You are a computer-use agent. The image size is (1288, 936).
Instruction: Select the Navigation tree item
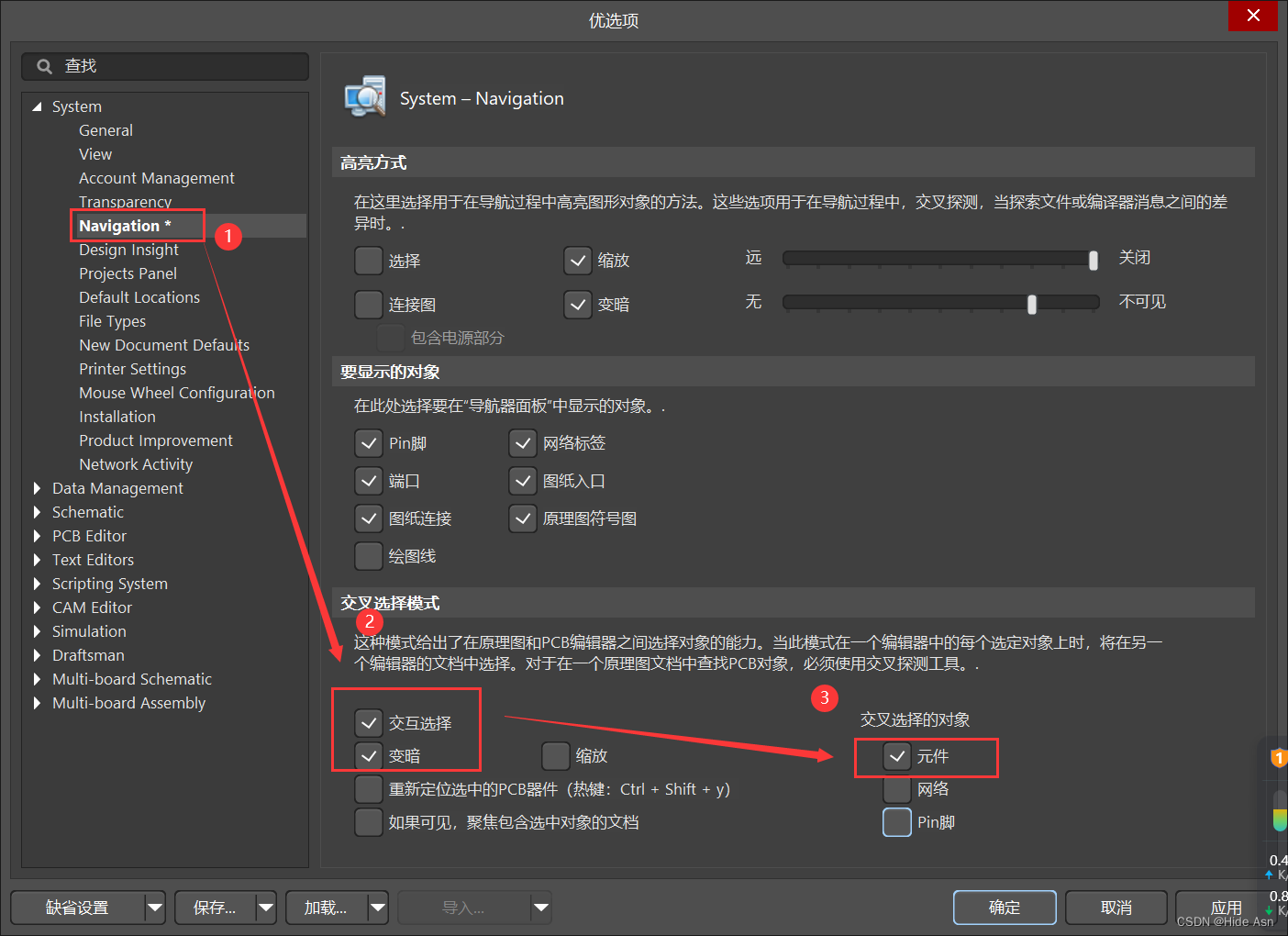tap(125, 226)
